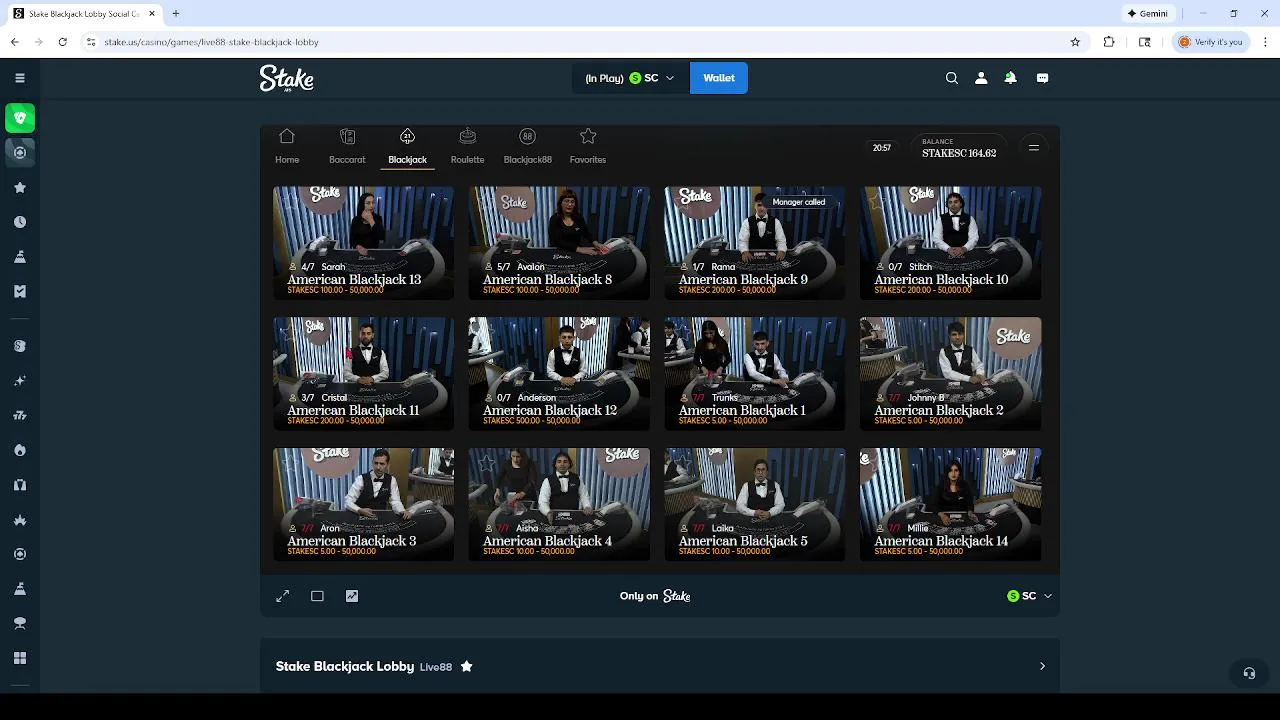1280x720 pixels.
Task: Open browser extensions puzzle icon
Action: pos(1109,42)
